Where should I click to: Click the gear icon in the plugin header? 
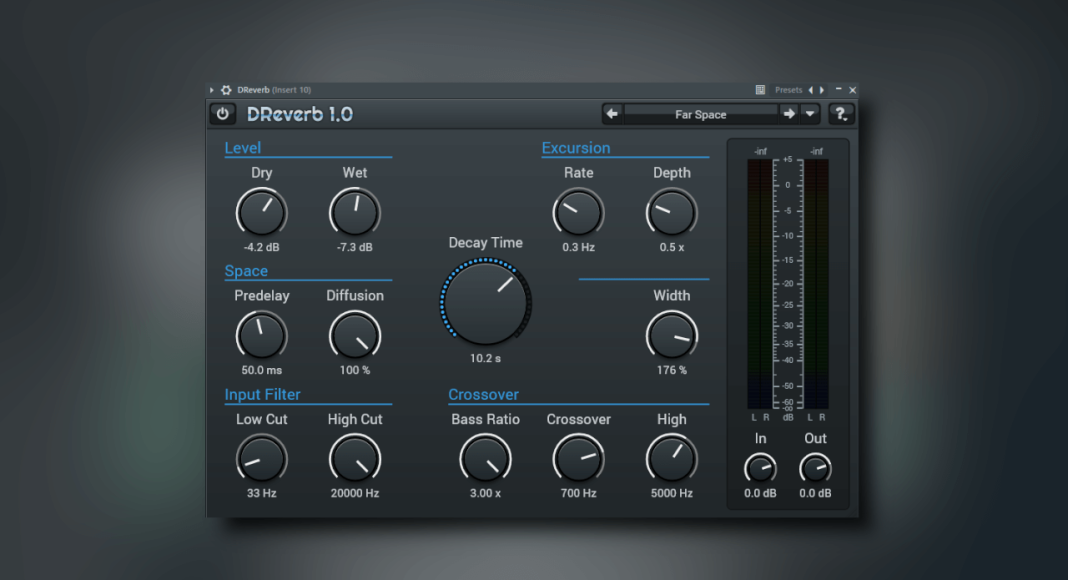(224, 90)
